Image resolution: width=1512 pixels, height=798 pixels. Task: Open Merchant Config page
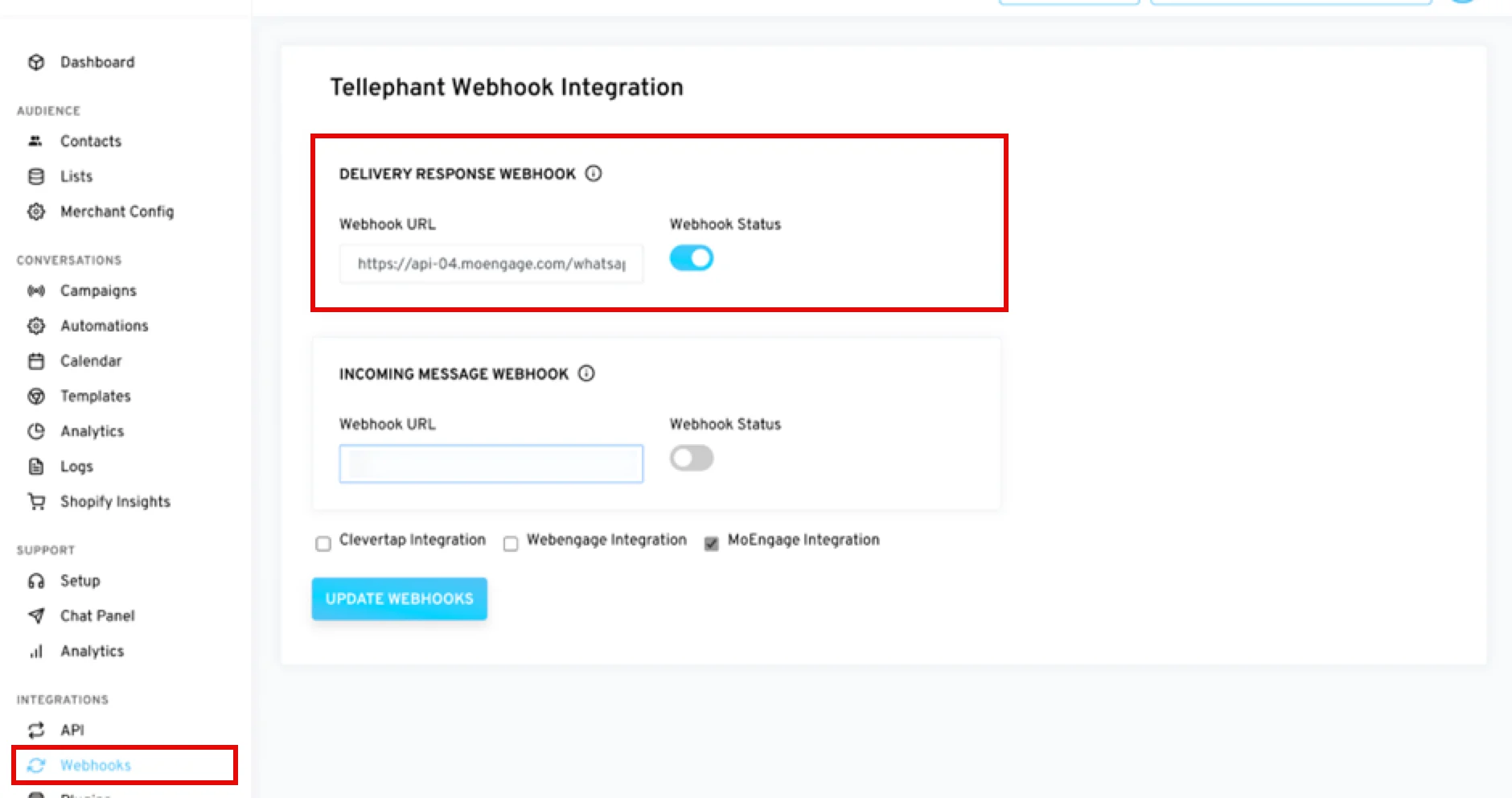tap(117, 212)
